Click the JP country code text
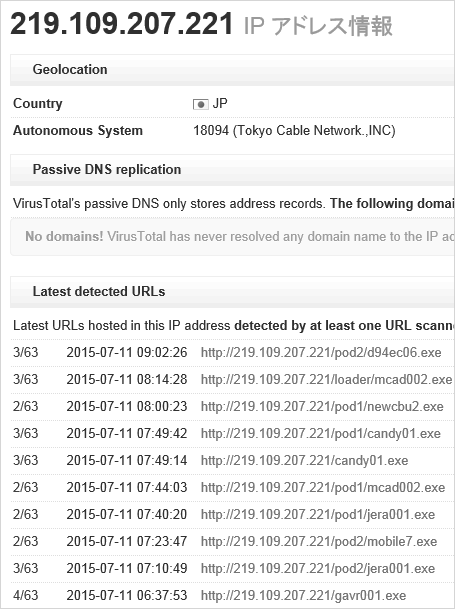This screenshot has width=455, height=609. point(220,104)
